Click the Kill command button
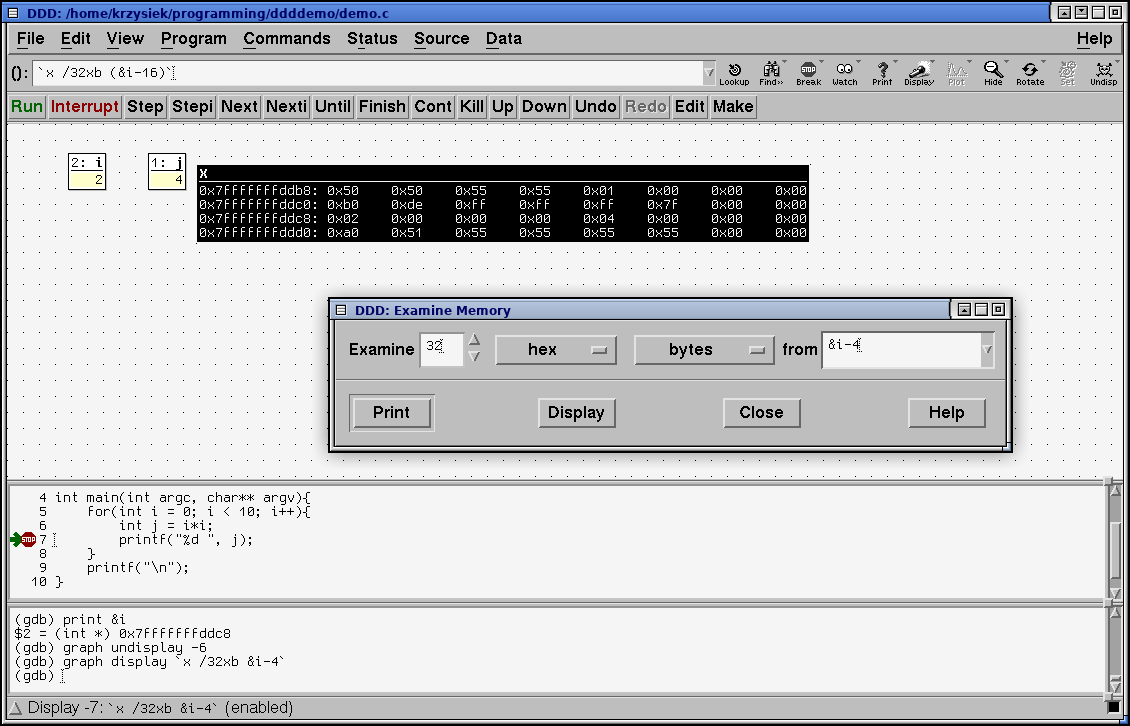1130x726 pixels. (471, 107)
